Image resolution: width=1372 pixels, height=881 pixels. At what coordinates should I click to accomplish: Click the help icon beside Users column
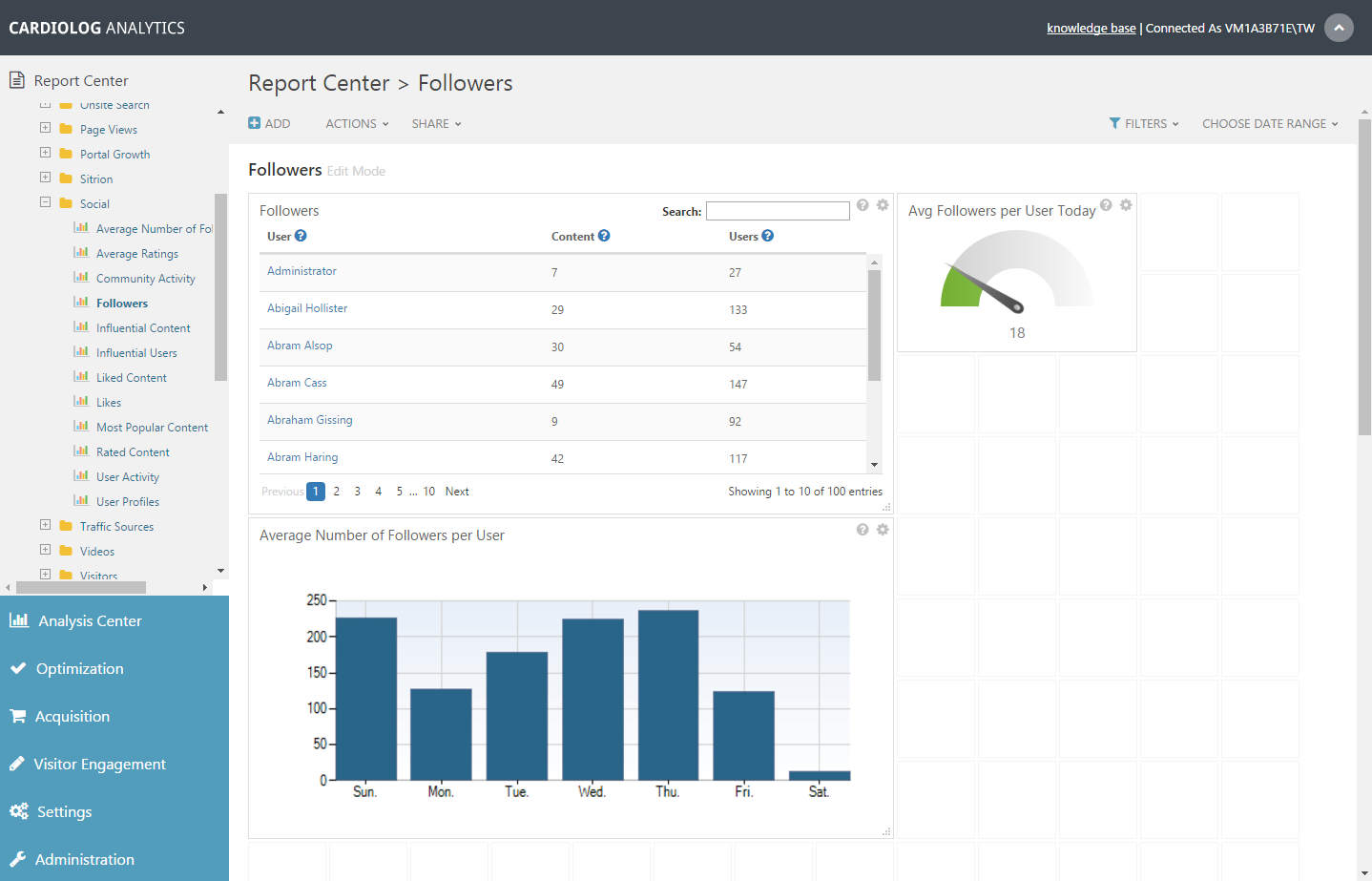[x=768, y=236]
